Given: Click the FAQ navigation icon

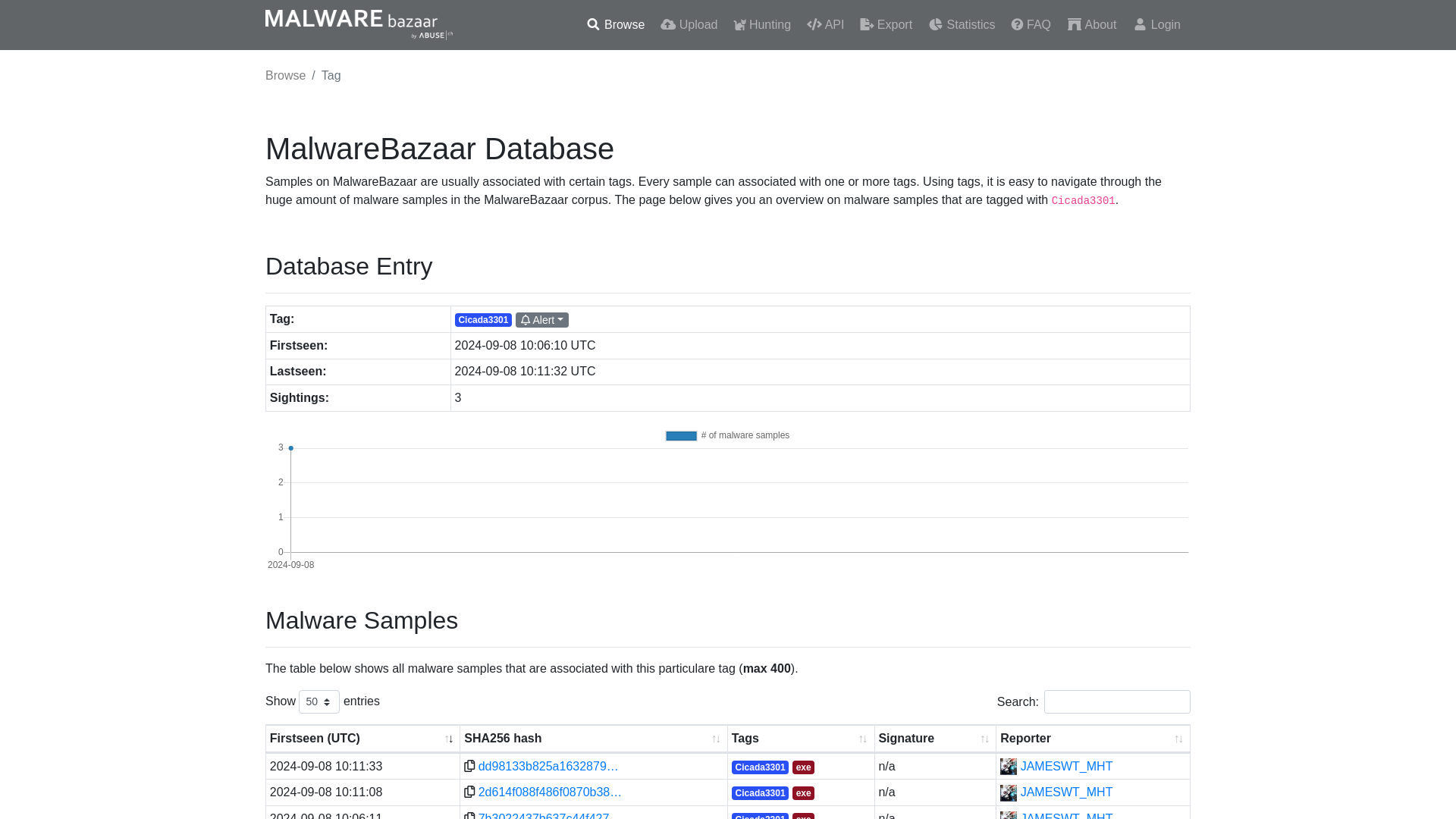Looking at the screenshot, I should pos(1017,24).
